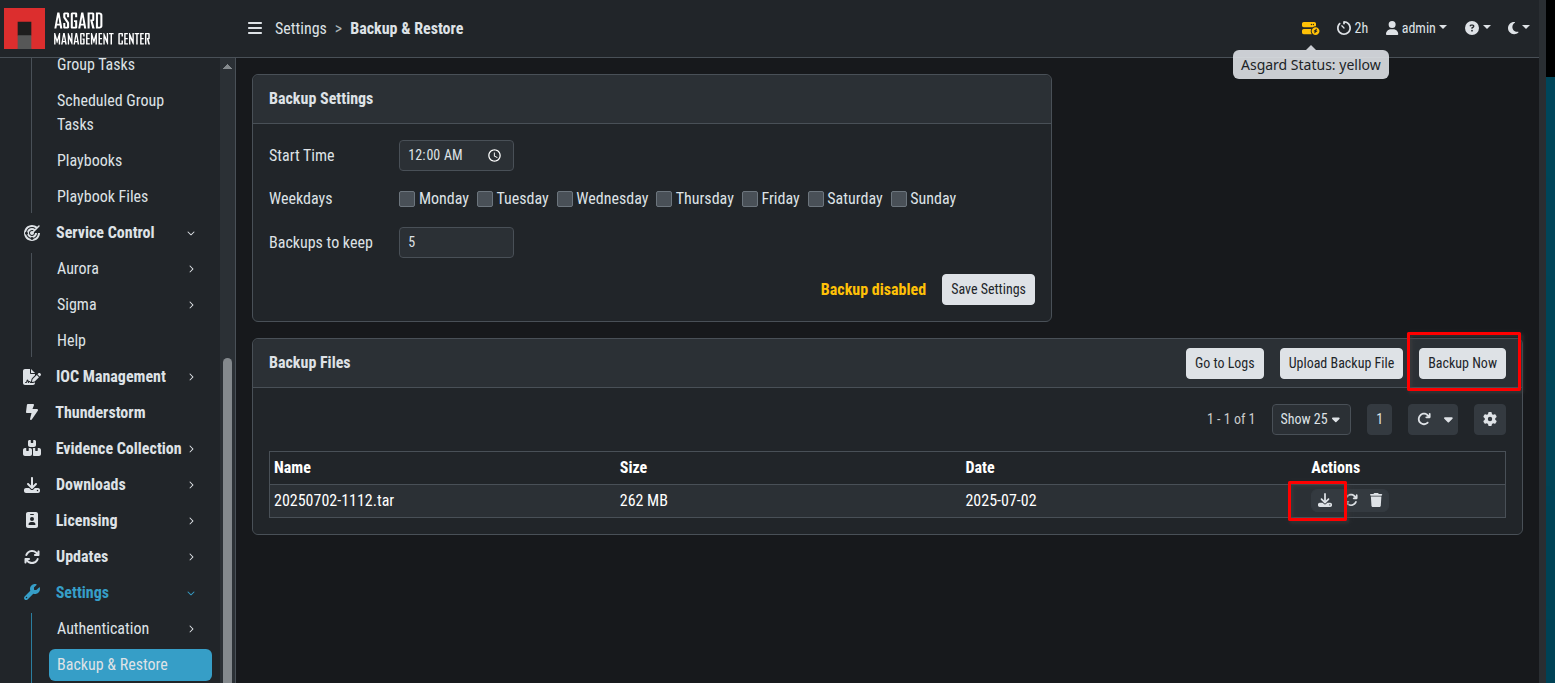Screen dimensions: 1555x683
Task: Open table column settings gear icon
Action: 1490,419
